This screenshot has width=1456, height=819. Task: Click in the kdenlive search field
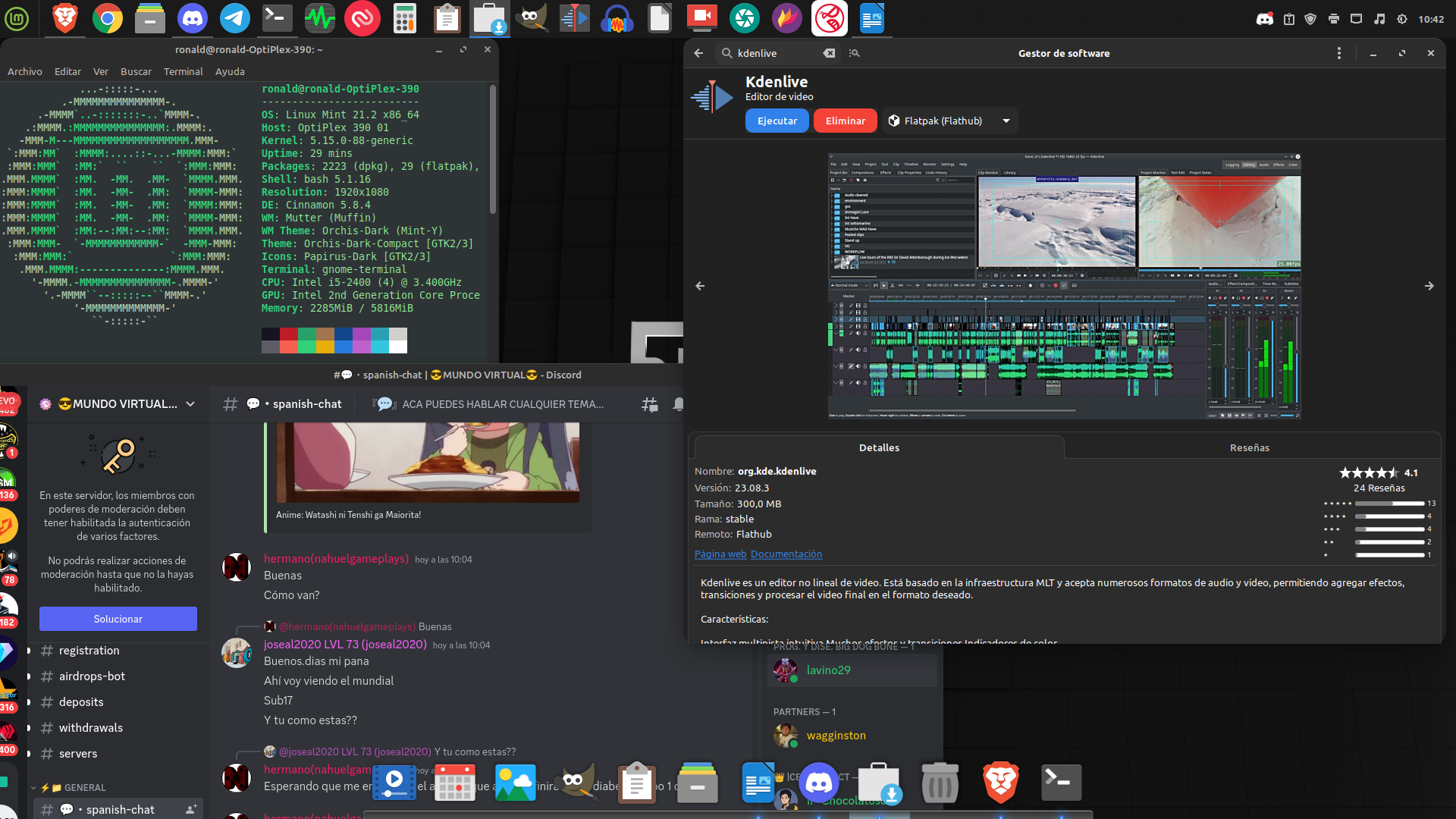coord(777,53)
